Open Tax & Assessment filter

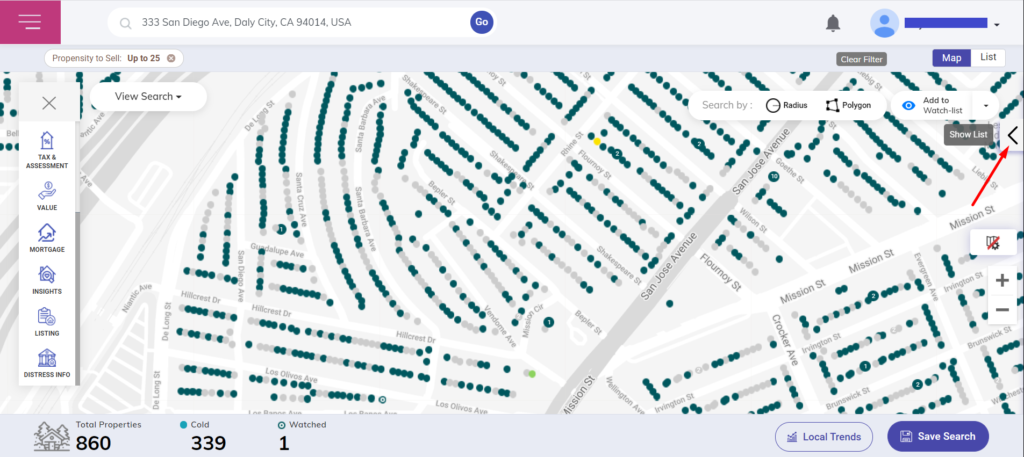(47, 149)
